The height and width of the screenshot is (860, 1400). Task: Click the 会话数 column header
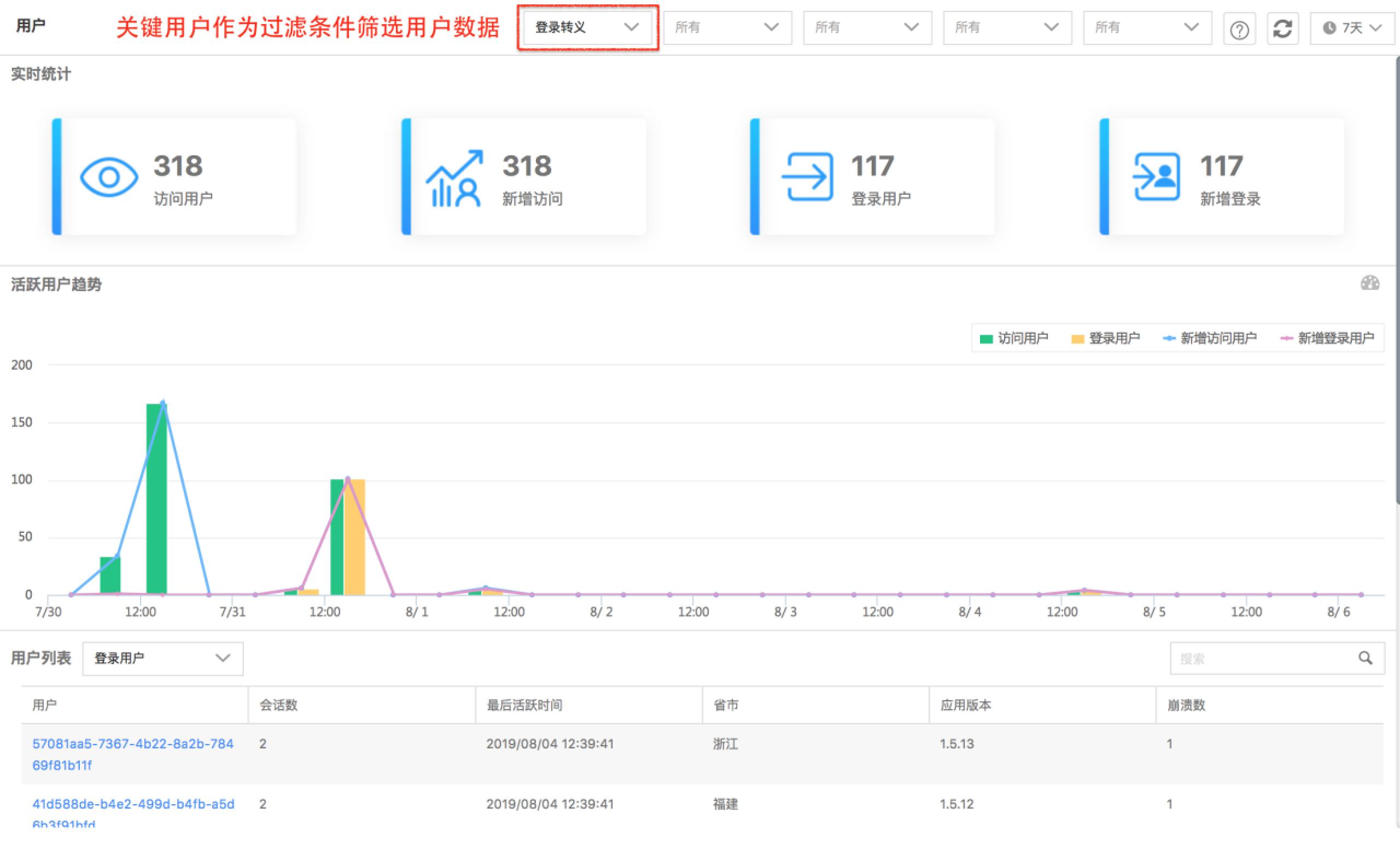coord(362,705)
